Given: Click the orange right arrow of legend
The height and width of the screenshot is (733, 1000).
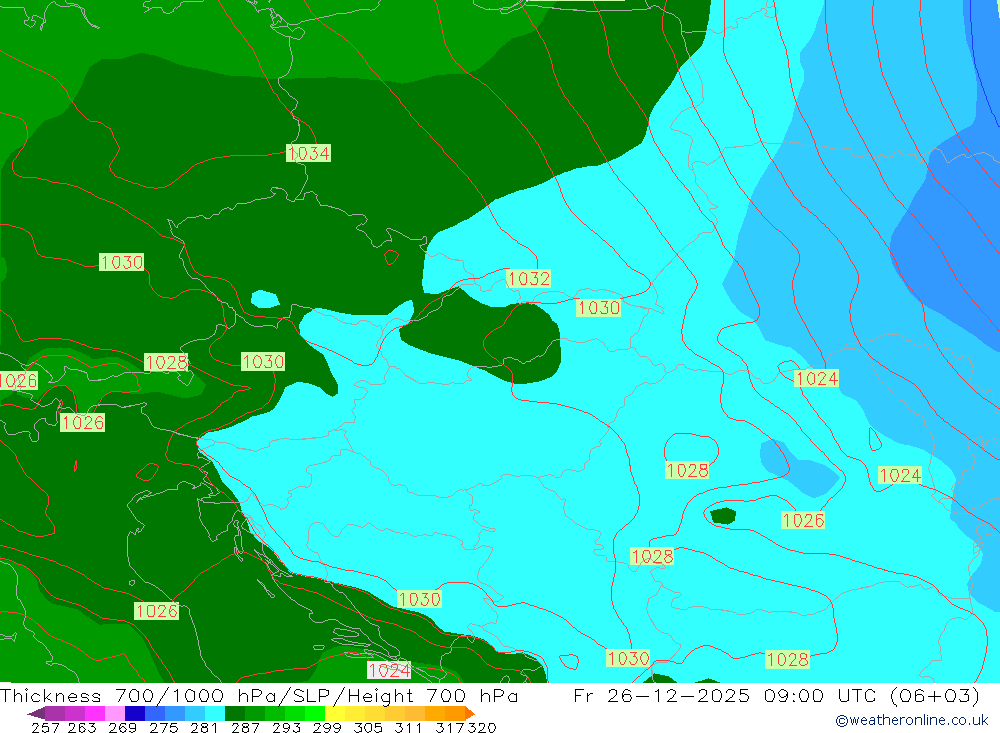Looking at the screenshot, I should click(x=469, y=713).
